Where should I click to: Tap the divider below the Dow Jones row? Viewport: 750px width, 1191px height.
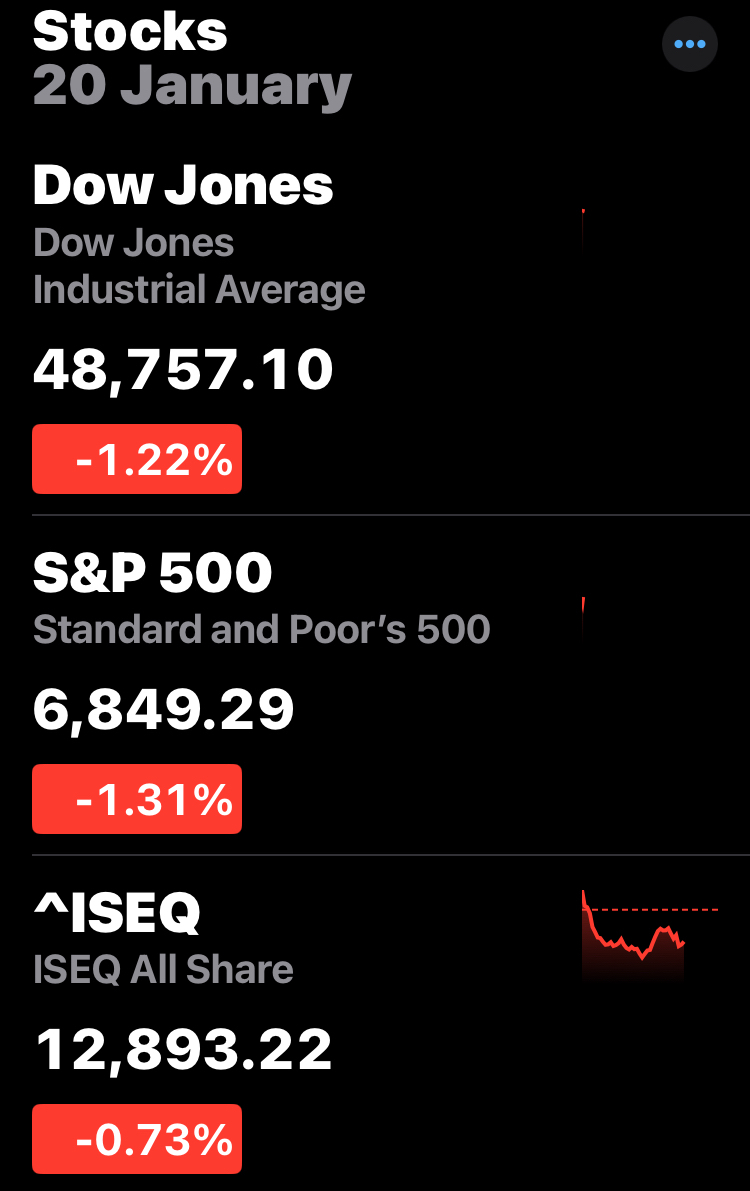point(390,515)
